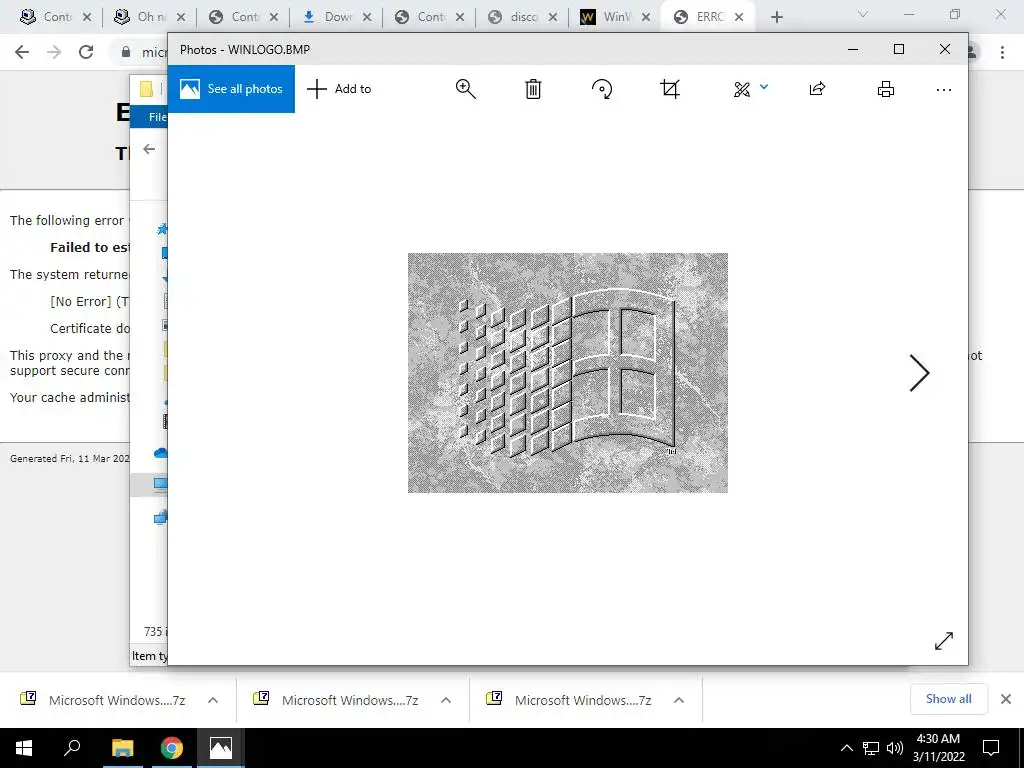
Task: Open the Add to menu
Action: (339, 89)
